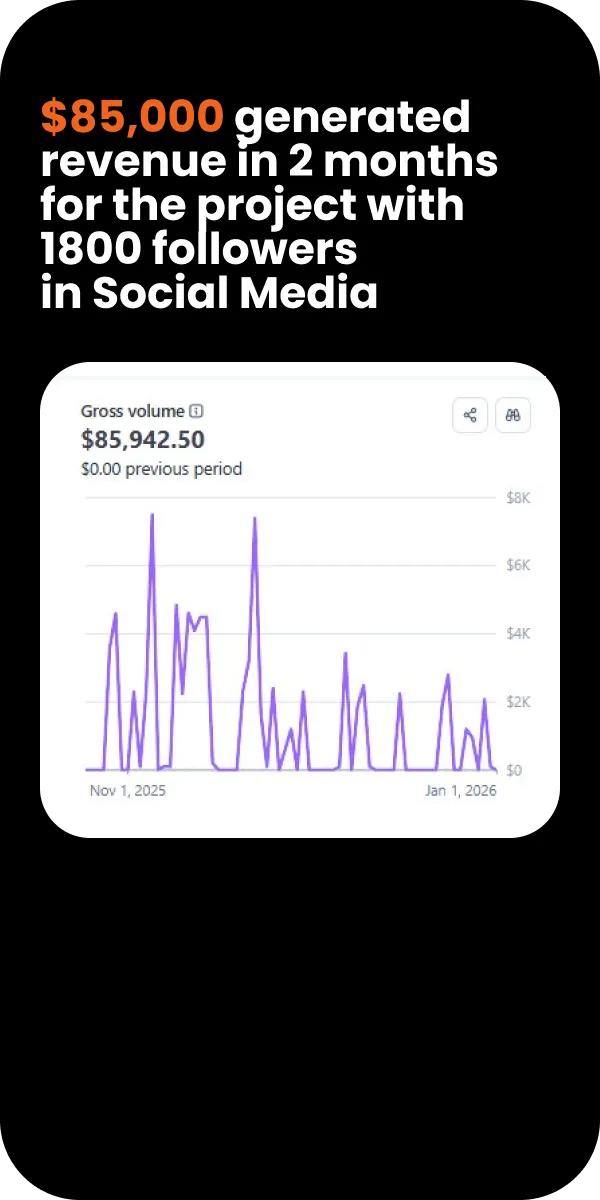The image size is (600, 1200).
Task: Select the Gross volume label
Action: pos(133,411)
